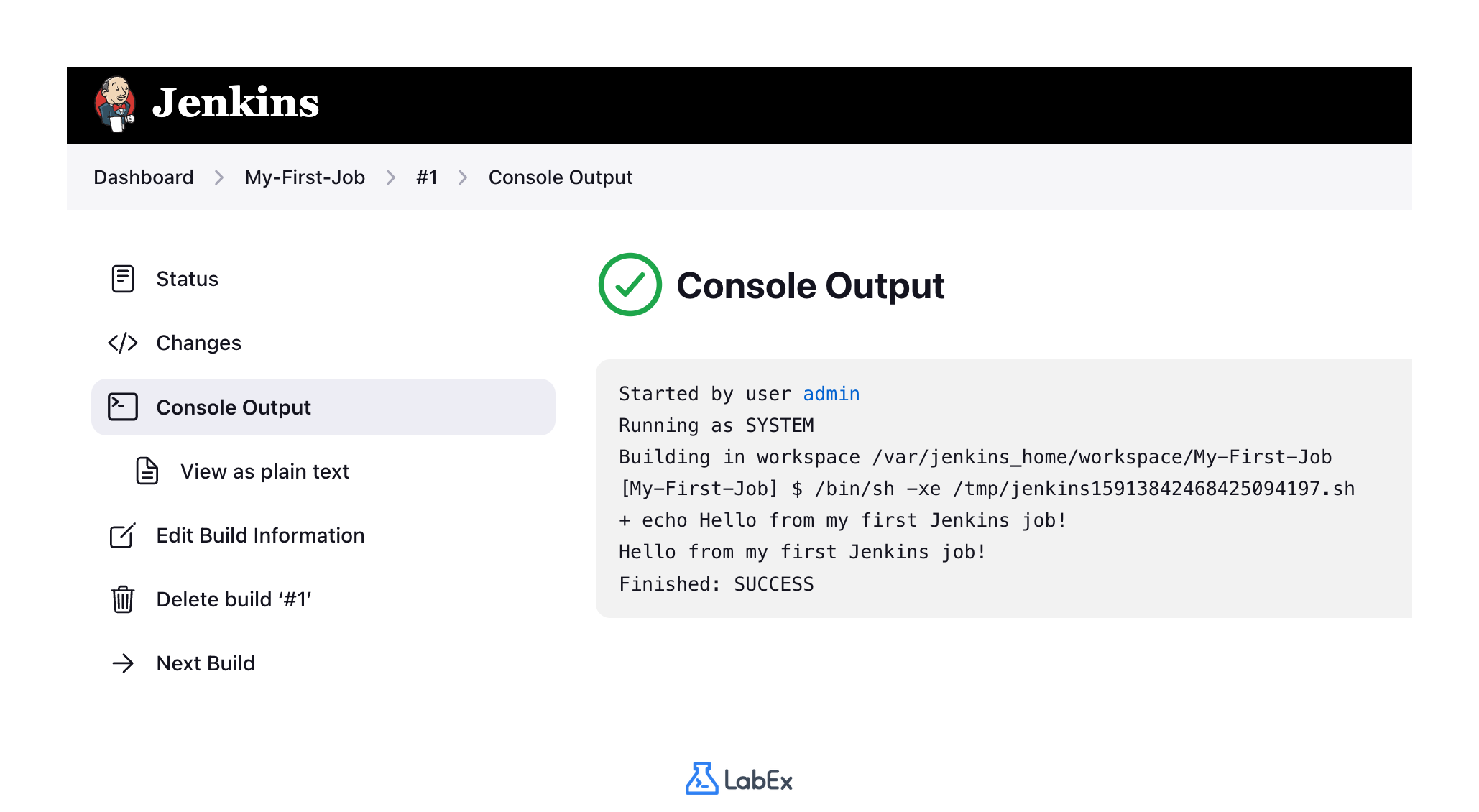Click the admin user link in console log
Screen dimensions: 1479x812
coord(831,394)
